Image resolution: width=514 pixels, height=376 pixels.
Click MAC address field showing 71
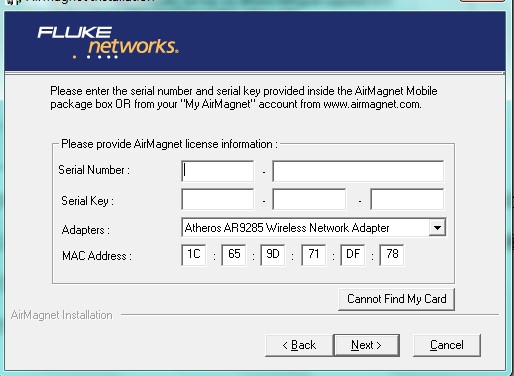pos(313,255)
